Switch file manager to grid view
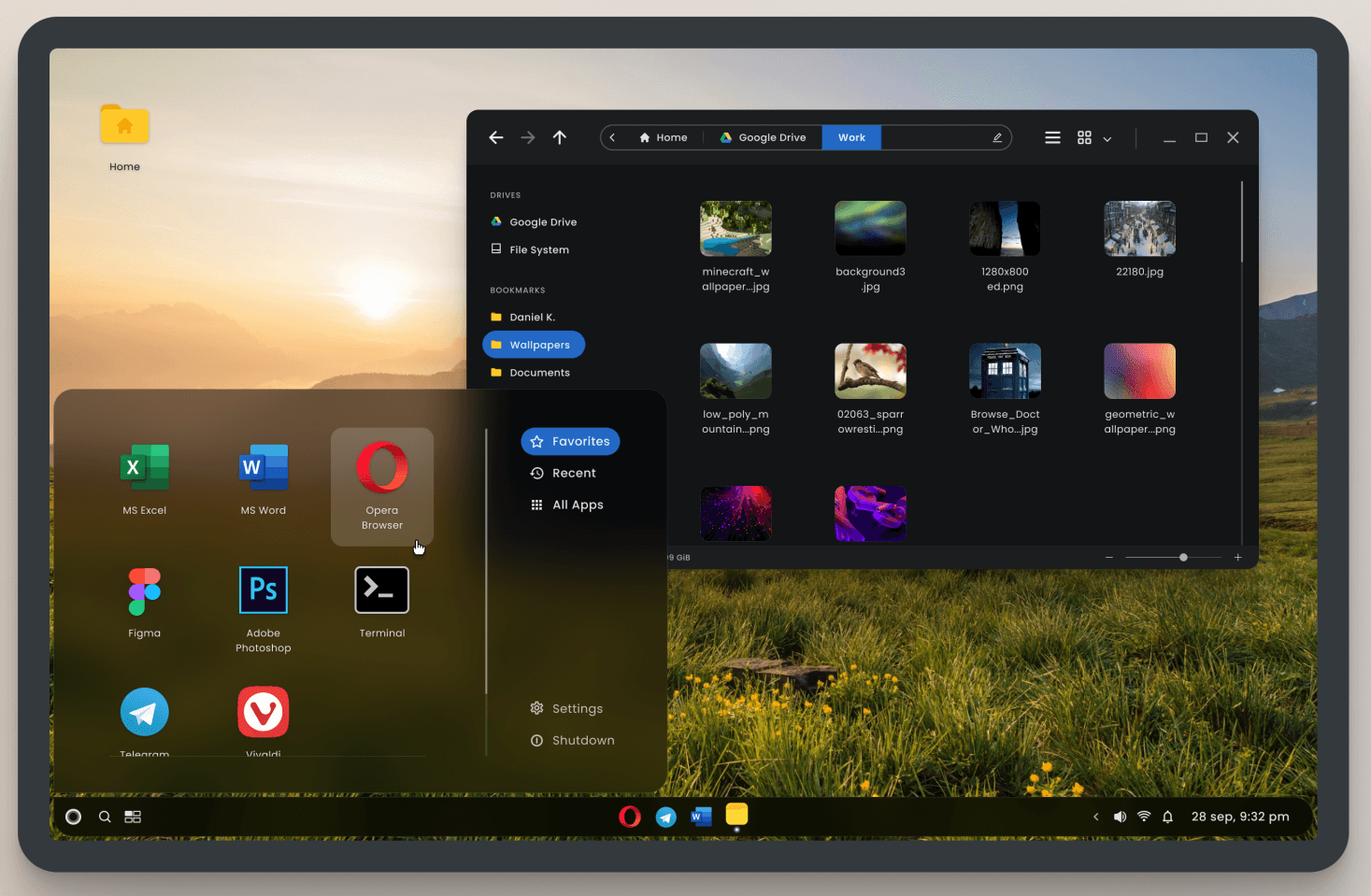The height and width of the screenshot is (896, 1371). point(1084,137)
